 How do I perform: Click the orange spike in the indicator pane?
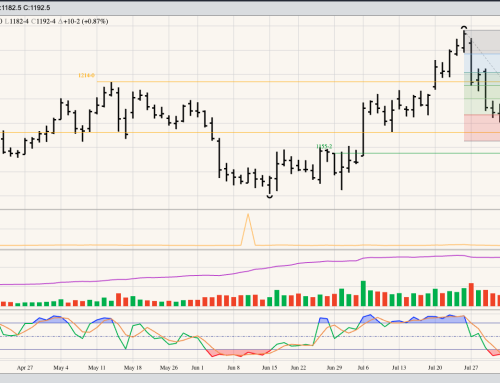[x=248, y=230]
